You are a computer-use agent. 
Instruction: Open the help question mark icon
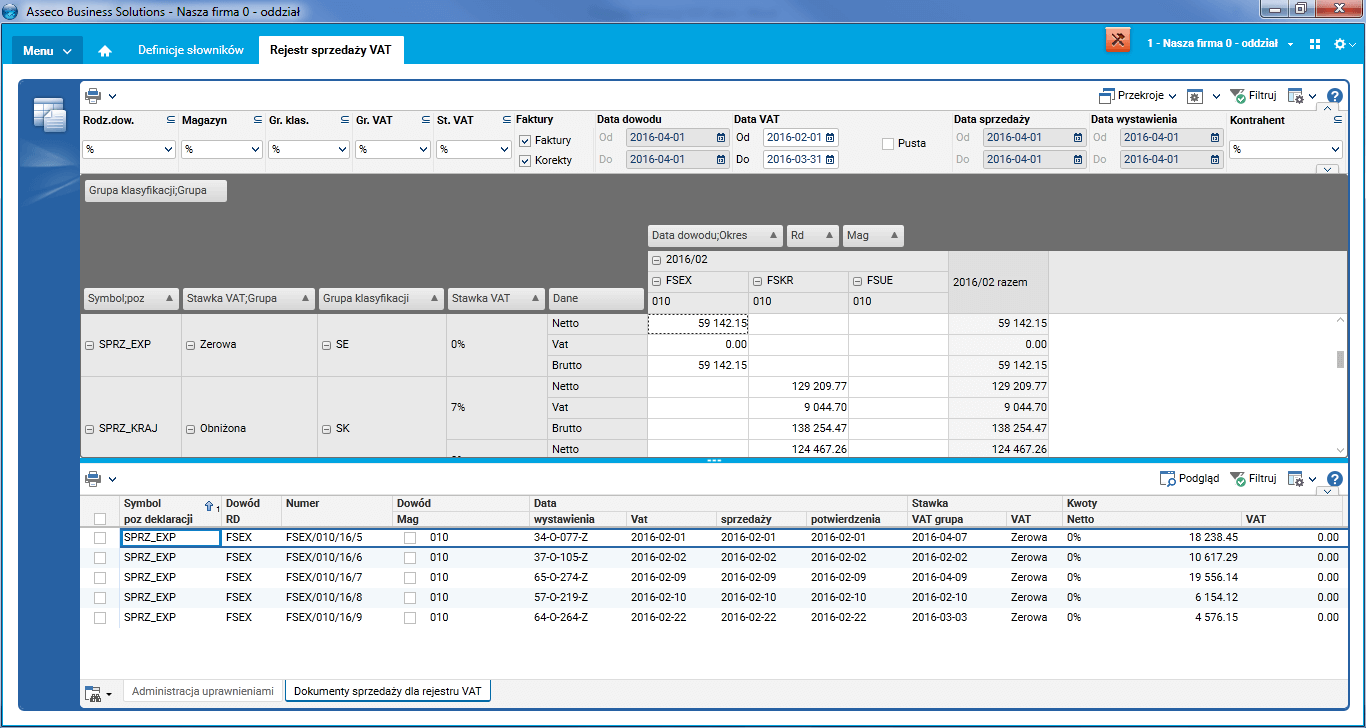point(1334,96)
